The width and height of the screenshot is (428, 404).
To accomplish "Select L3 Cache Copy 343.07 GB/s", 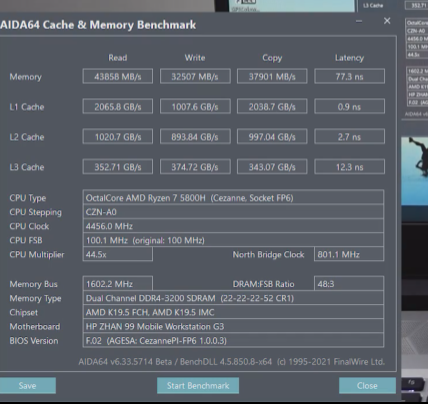I will 272,167.
